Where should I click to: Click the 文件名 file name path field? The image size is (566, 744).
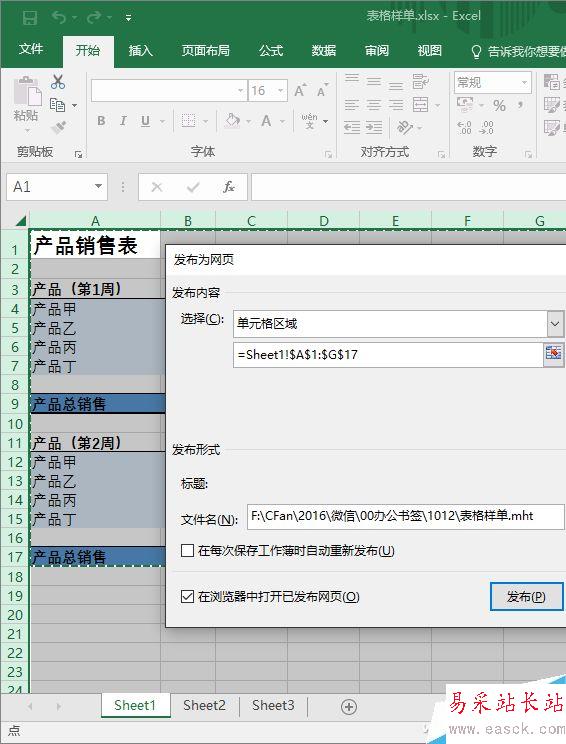point(406,517)
